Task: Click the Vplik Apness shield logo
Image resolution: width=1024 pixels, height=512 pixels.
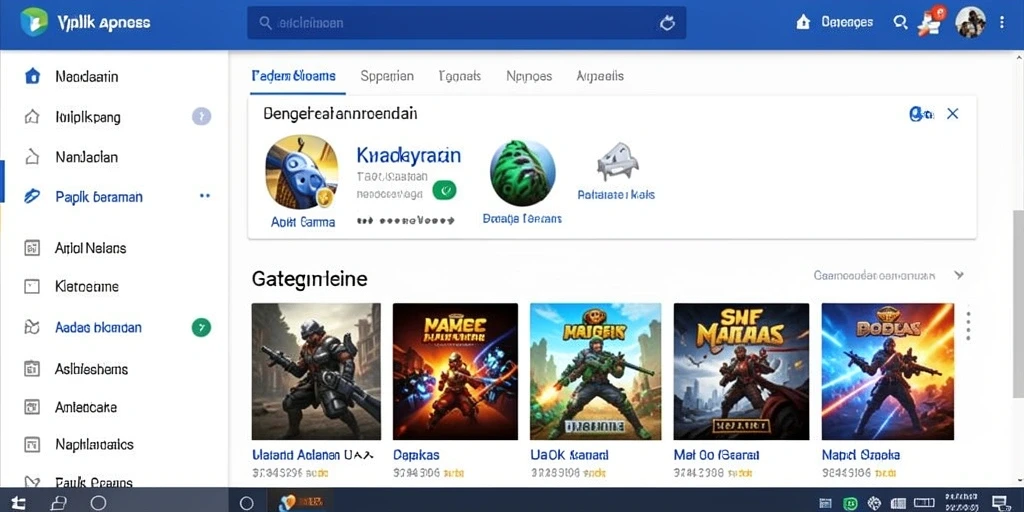Action: (x=34, y=22)
